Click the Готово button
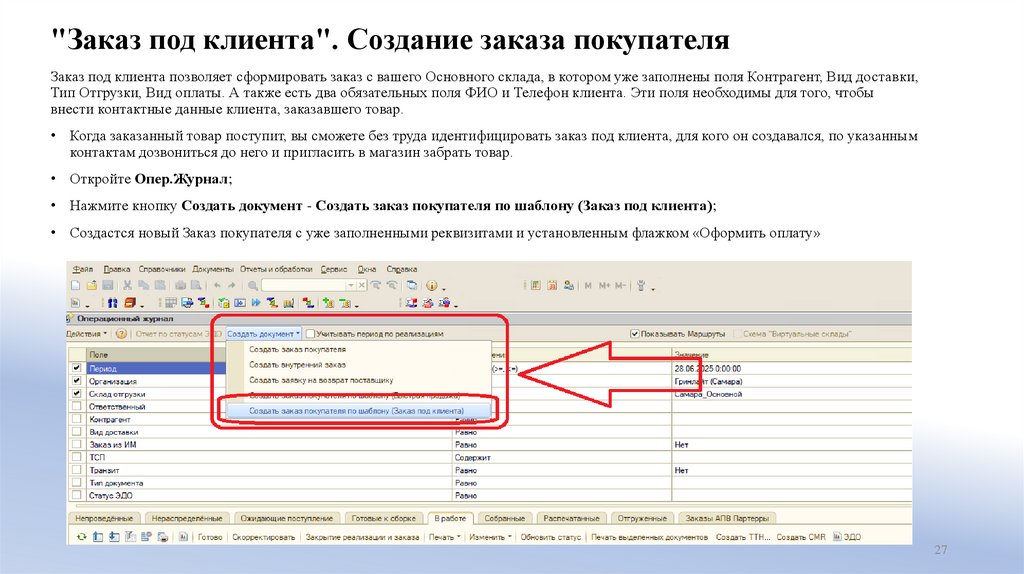 point(210,537)
